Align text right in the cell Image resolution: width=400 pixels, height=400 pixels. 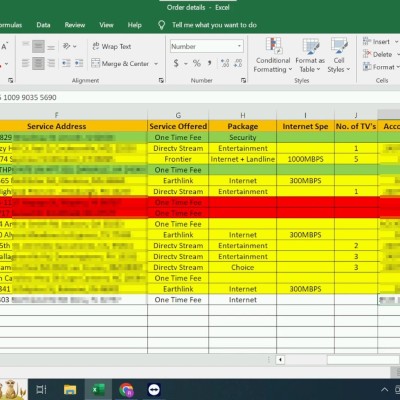click(51, 63)
